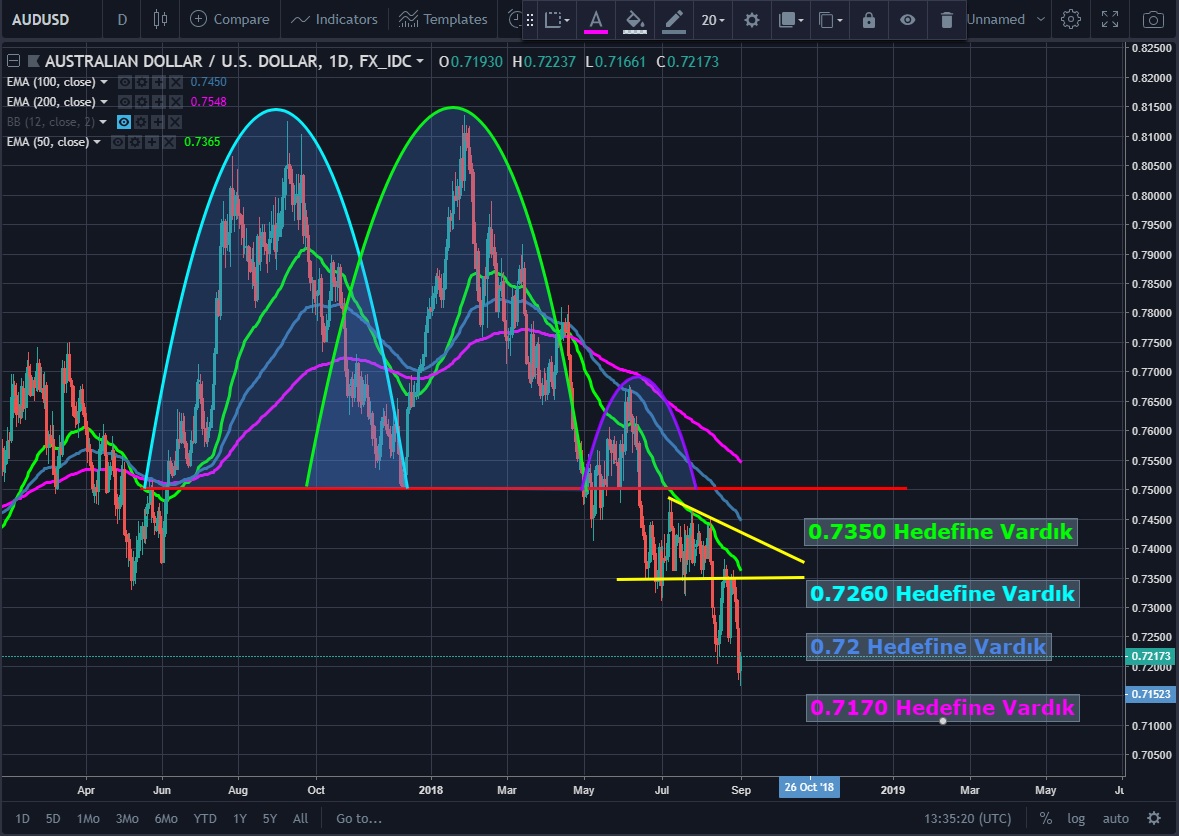Take a chart snapshot with camera icon
Screen dimensions: 1179x836
tap(1153, 19)
